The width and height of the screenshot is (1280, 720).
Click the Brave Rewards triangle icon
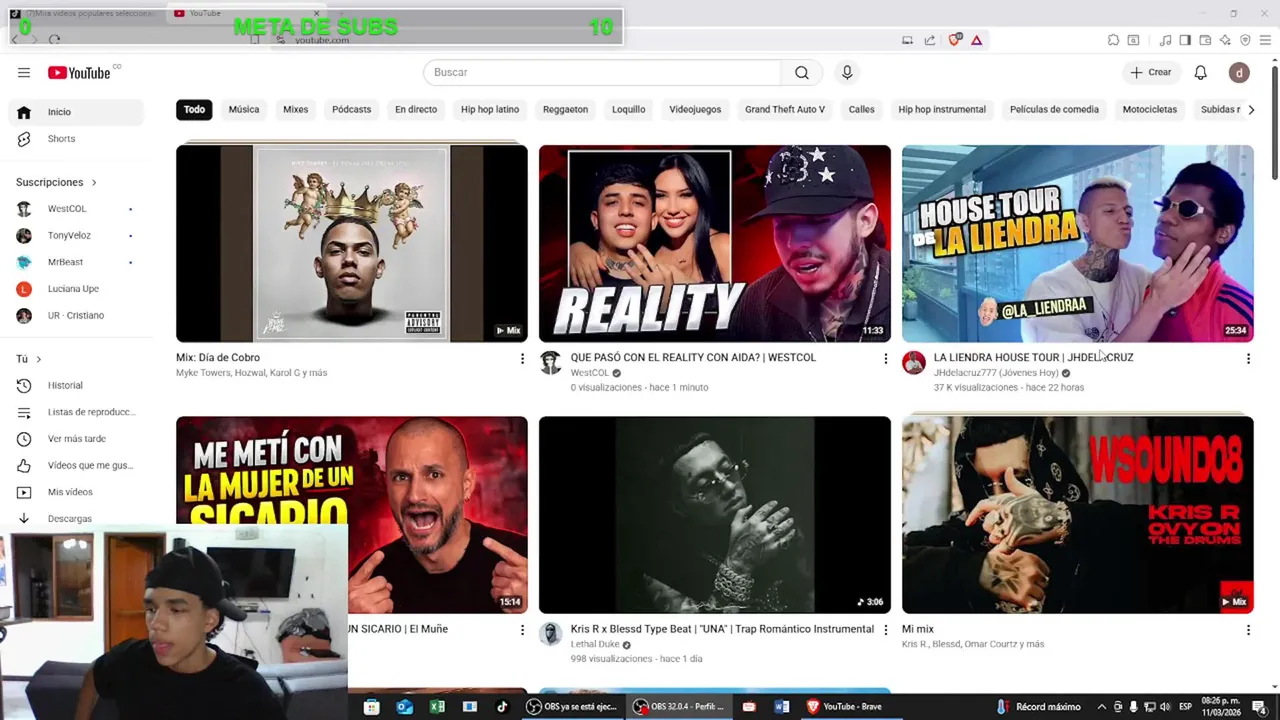[x=976, y=40]
